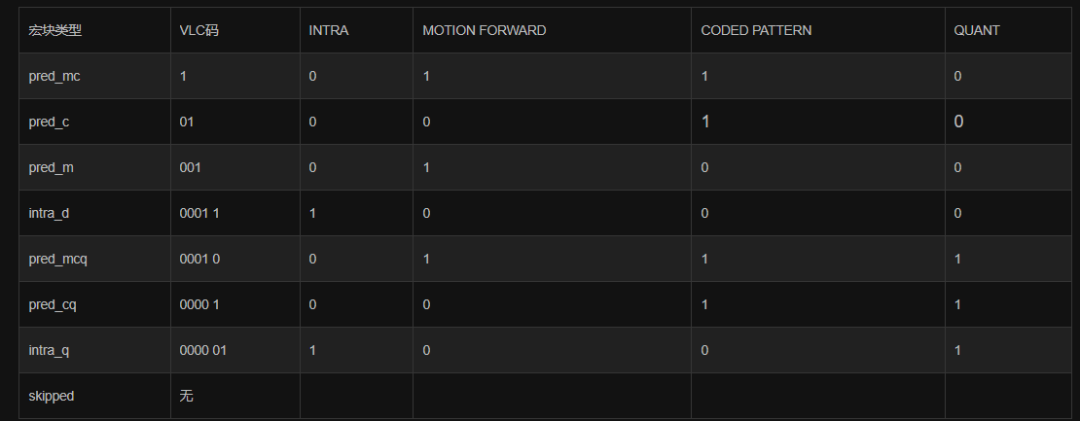Select the pred_m row label
The image size is (1080, 421).
tap(51, 167)
